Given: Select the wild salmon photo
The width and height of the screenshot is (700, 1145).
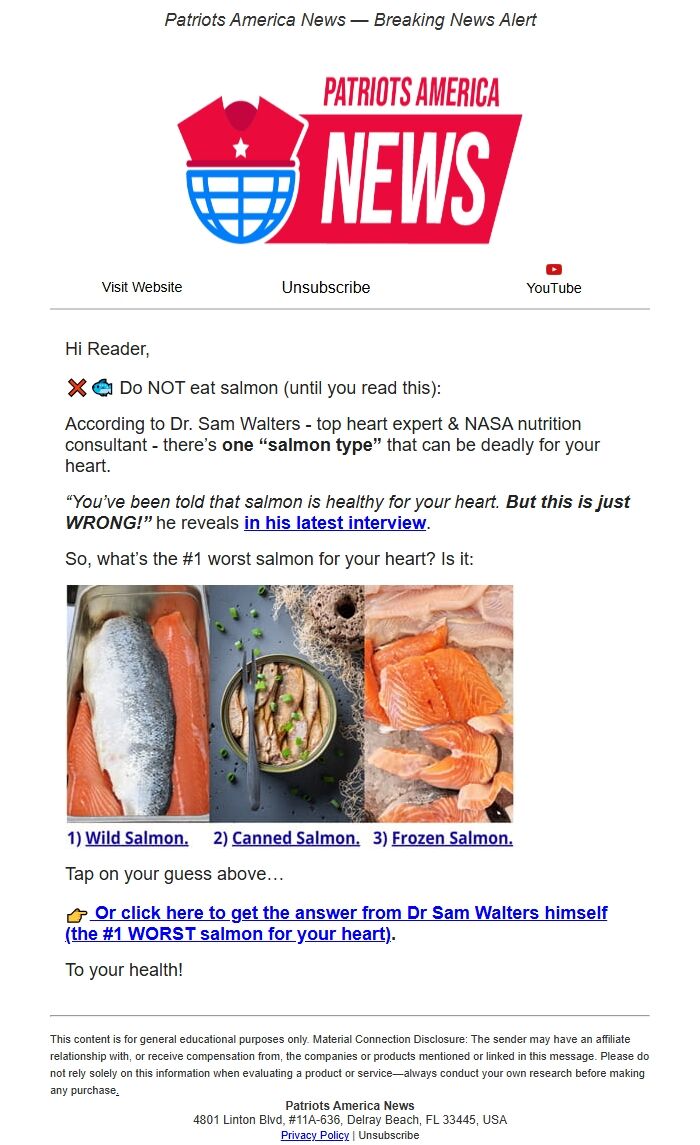Looking at the screenshot, I should 138,703.
